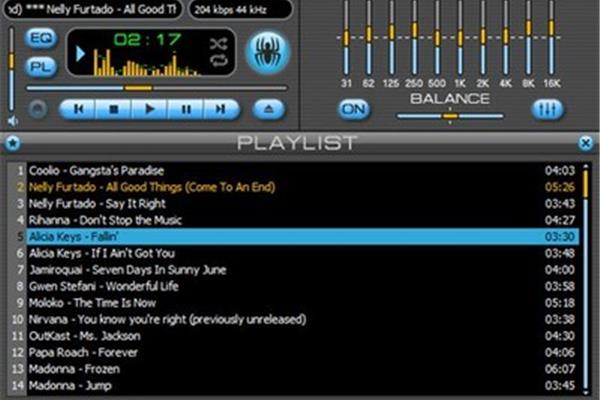
Task: Adjust the 4K equalizer band
Action: [505, 38]
